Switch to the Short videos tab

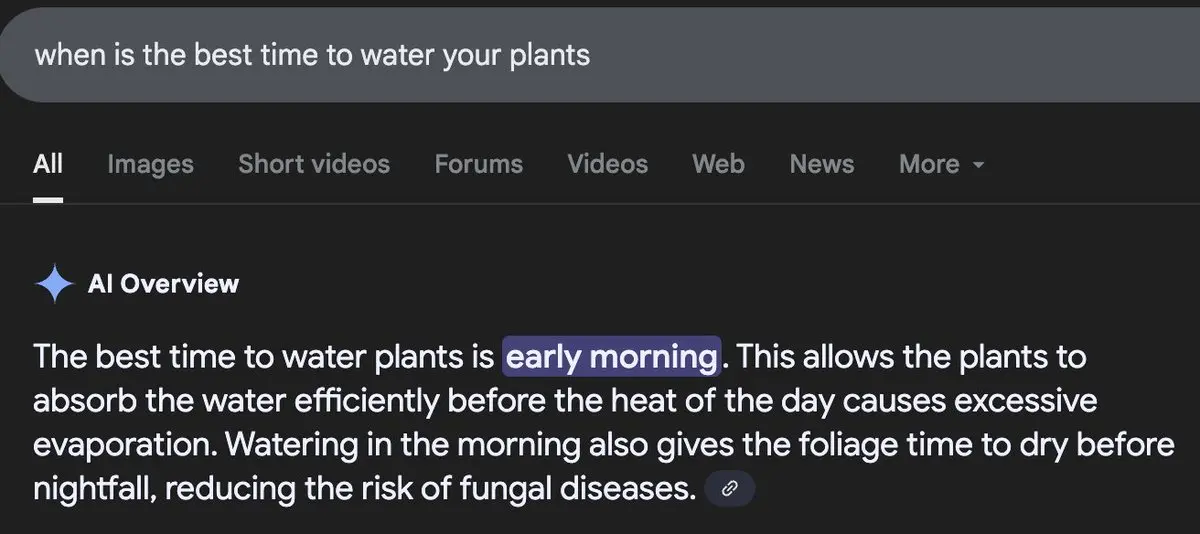pyautogui.click(x=314, y=164)
